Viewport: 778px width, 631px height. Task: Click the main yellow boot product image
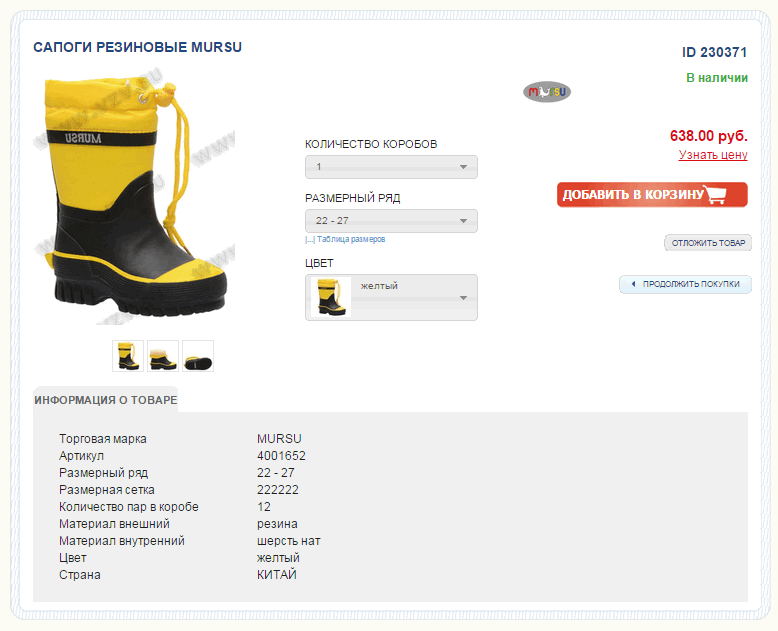coord(134,196)
